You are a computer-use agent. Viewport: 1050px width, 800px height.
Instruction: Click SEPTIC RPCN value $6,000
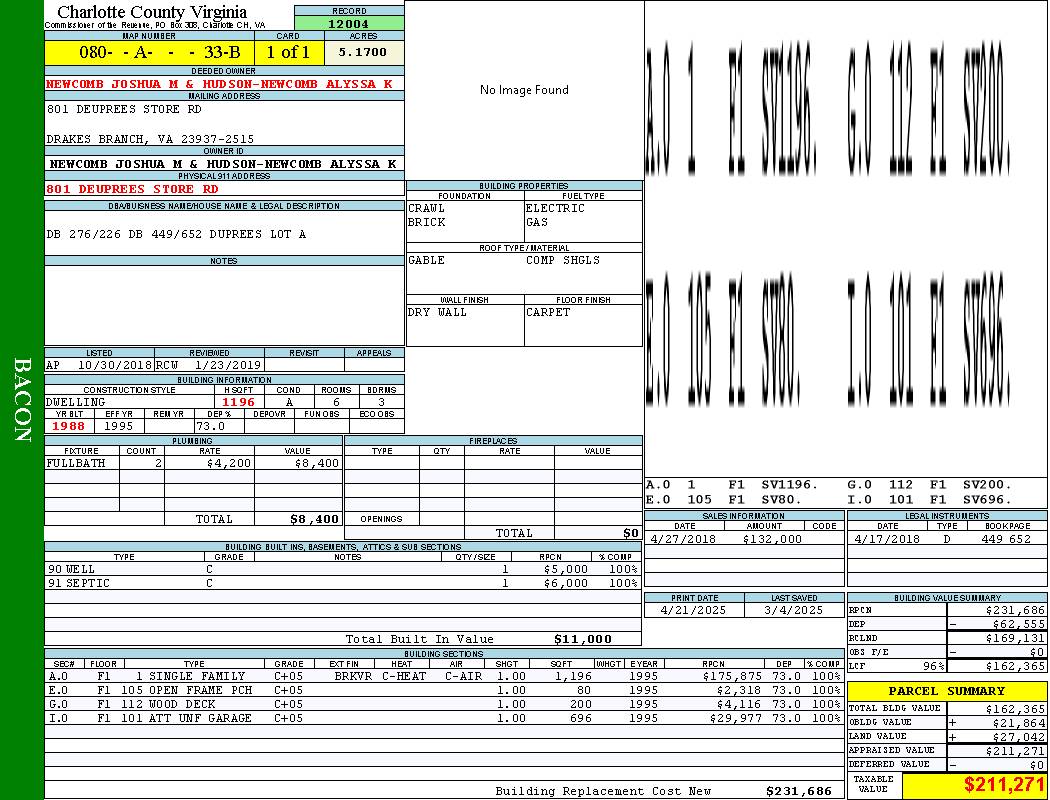[x=566, y=584]
